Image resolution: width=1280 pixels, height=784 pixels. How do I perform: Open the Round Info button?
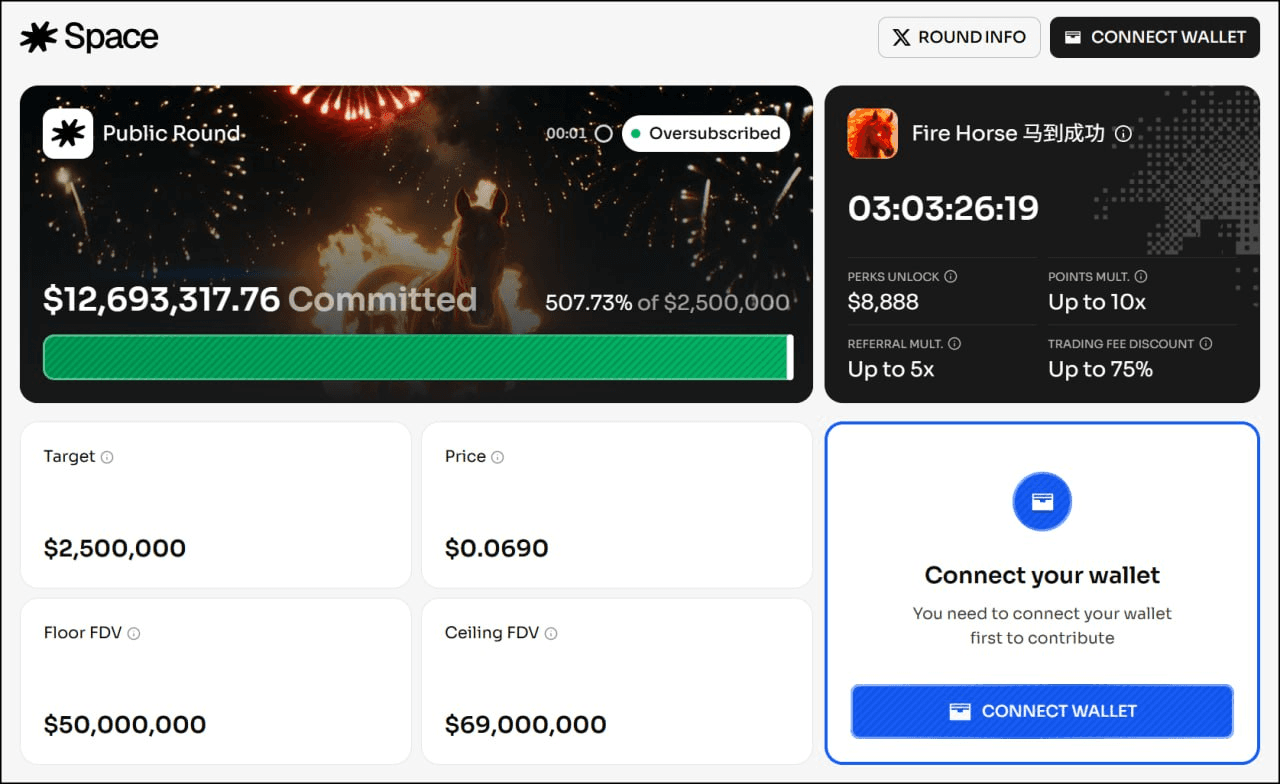[x=959, y=37]
